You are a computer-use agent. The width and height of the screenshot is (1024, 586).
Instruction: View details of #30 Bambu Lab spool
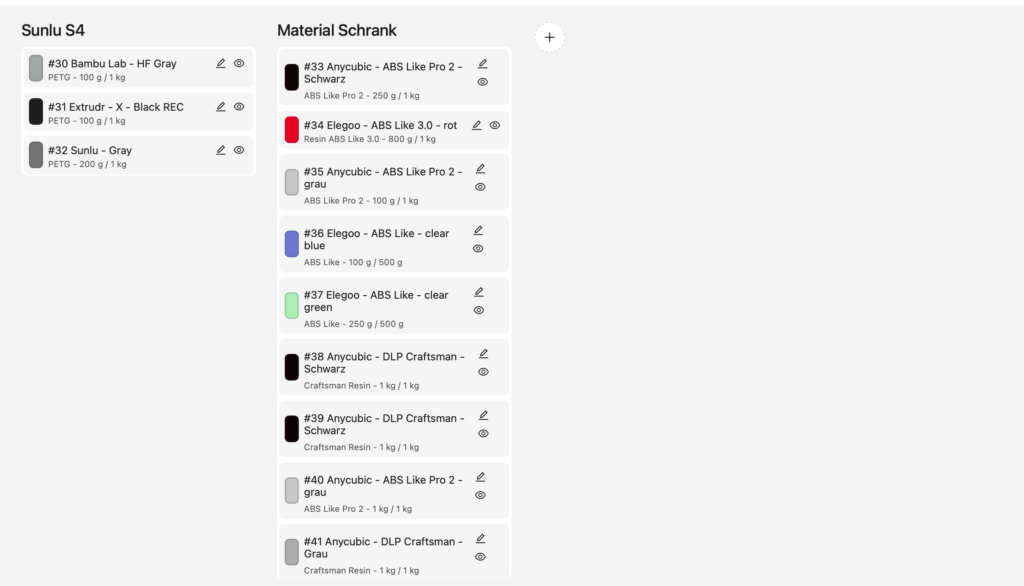(239, 63)
